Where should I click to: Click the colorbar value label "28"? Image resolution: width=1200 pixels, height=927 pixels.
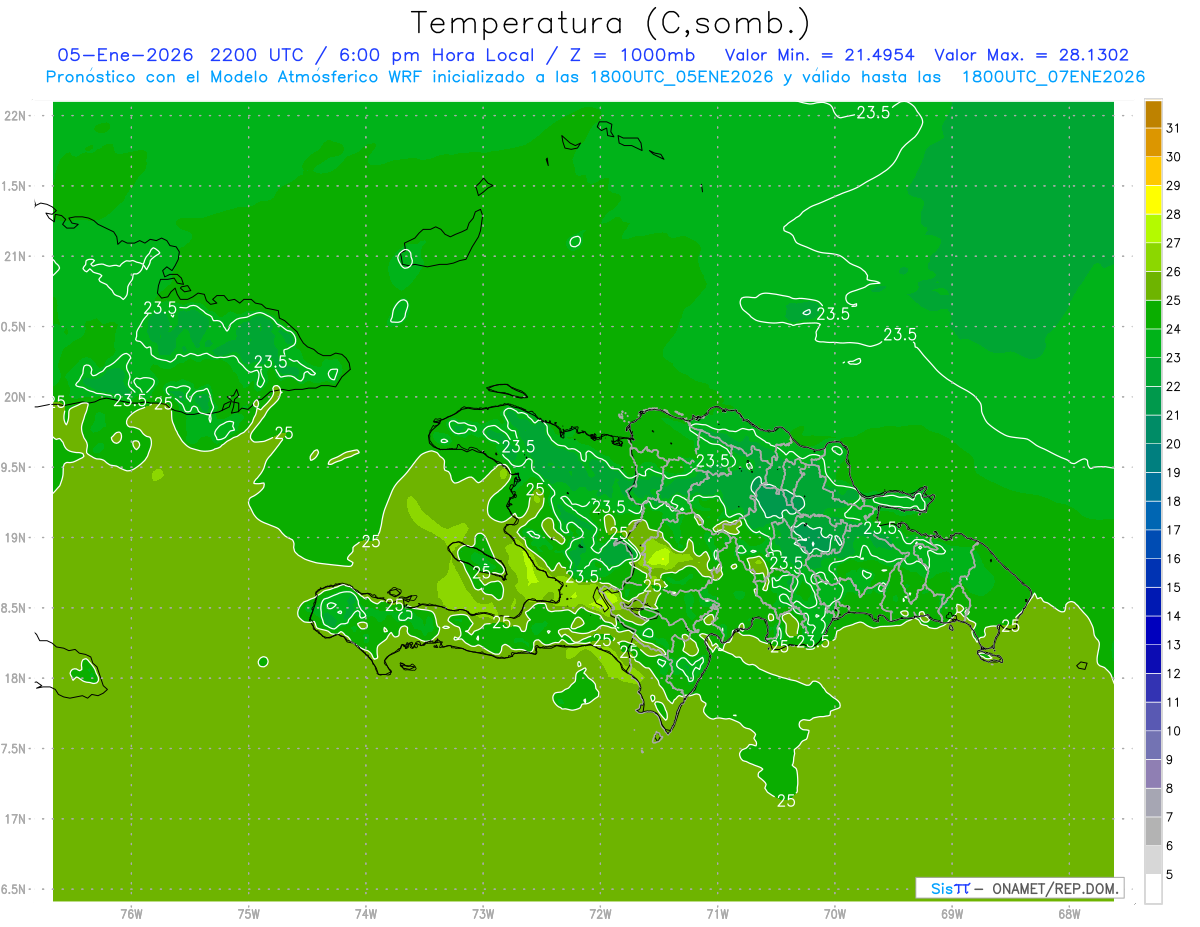point(1173,214)
